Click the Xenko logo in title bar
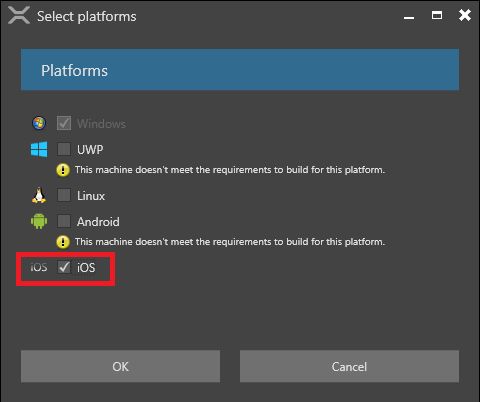 19,15
